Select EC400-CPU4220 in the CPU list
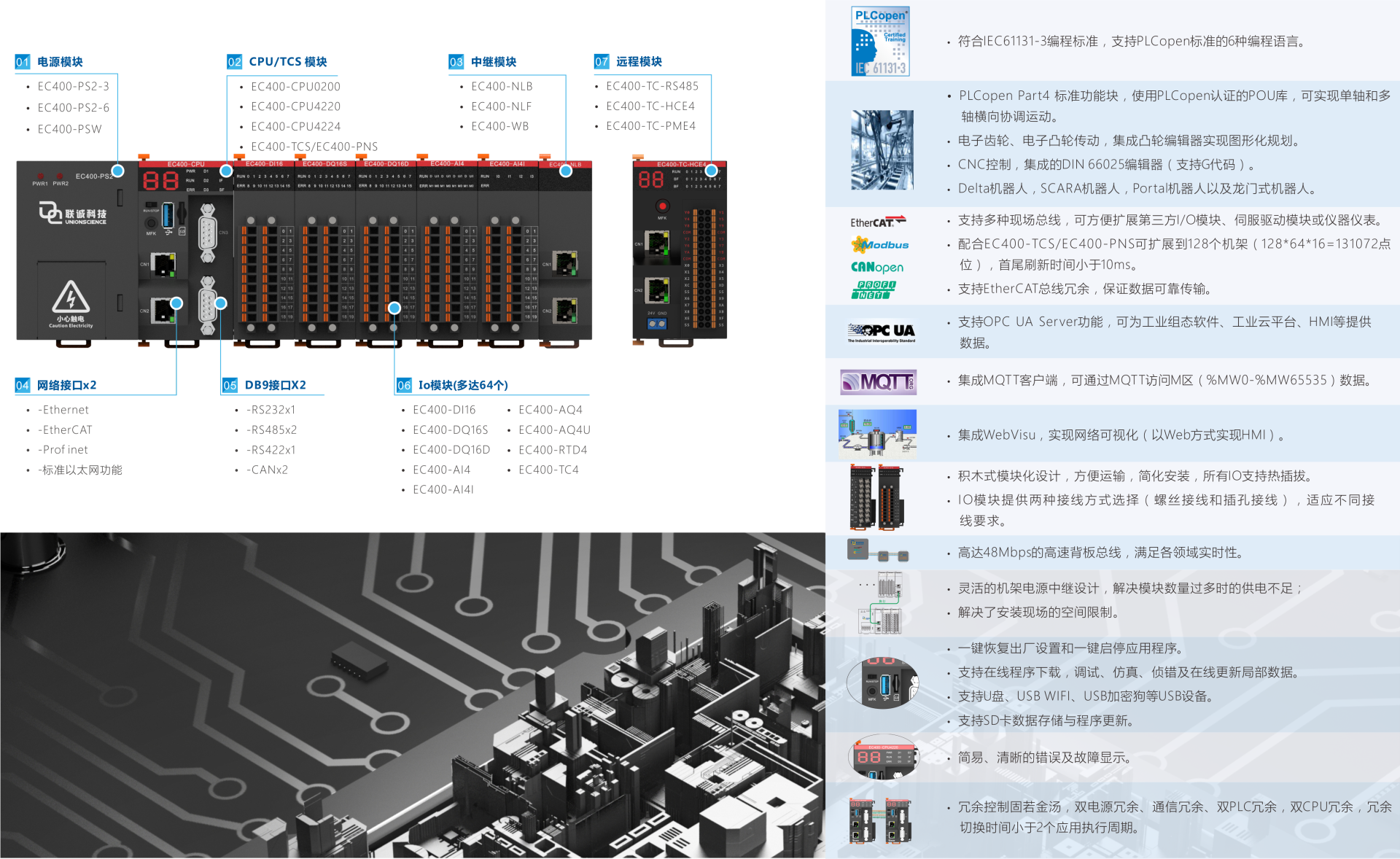The width and height of the screenshot is (1400, 859). point(295,106)
